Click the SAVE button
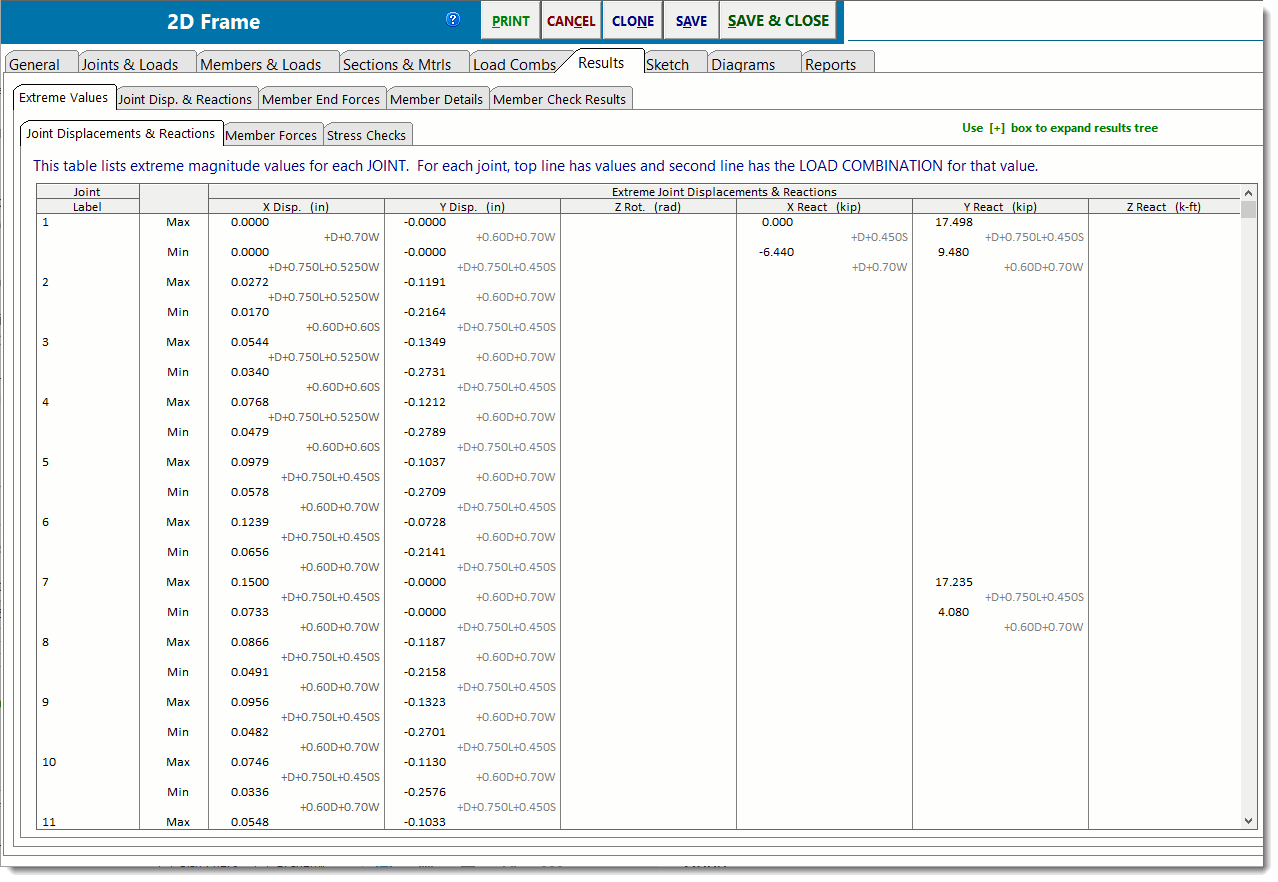Viewport: 1278px width, 882px height. pos(691,21)
